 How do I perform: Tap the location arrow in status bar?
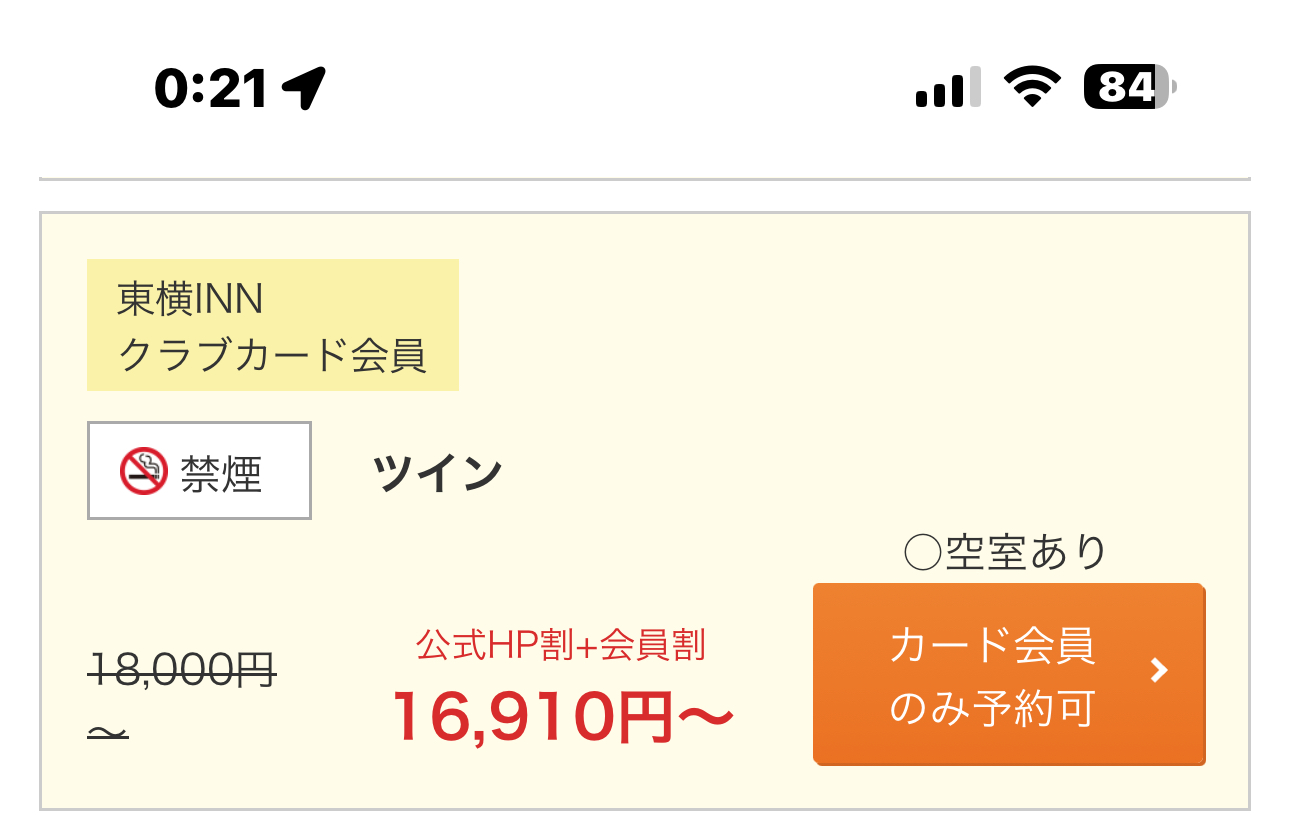pos(305,89)
